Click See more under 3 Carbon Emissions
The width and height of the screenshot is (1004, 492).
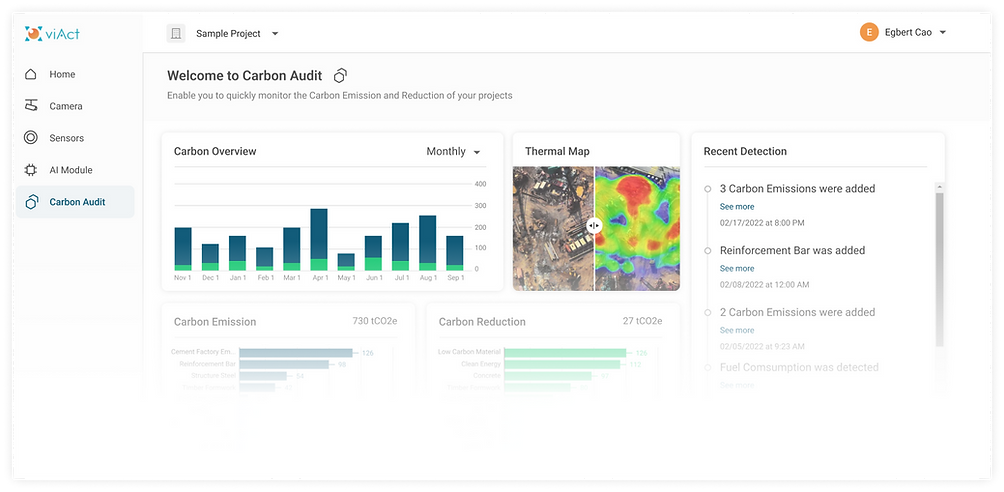[737, 206]
